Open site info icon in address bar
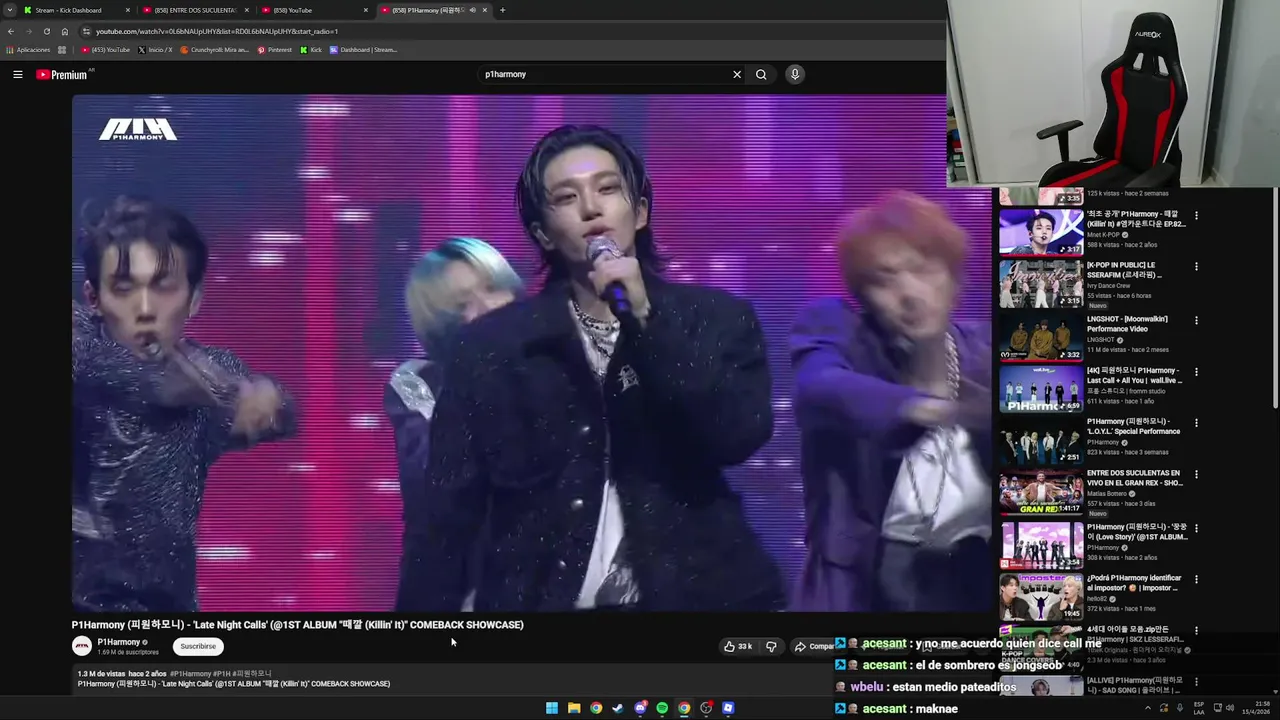The width and height of the screenshot is (1280, 720). tap(87, 31)
